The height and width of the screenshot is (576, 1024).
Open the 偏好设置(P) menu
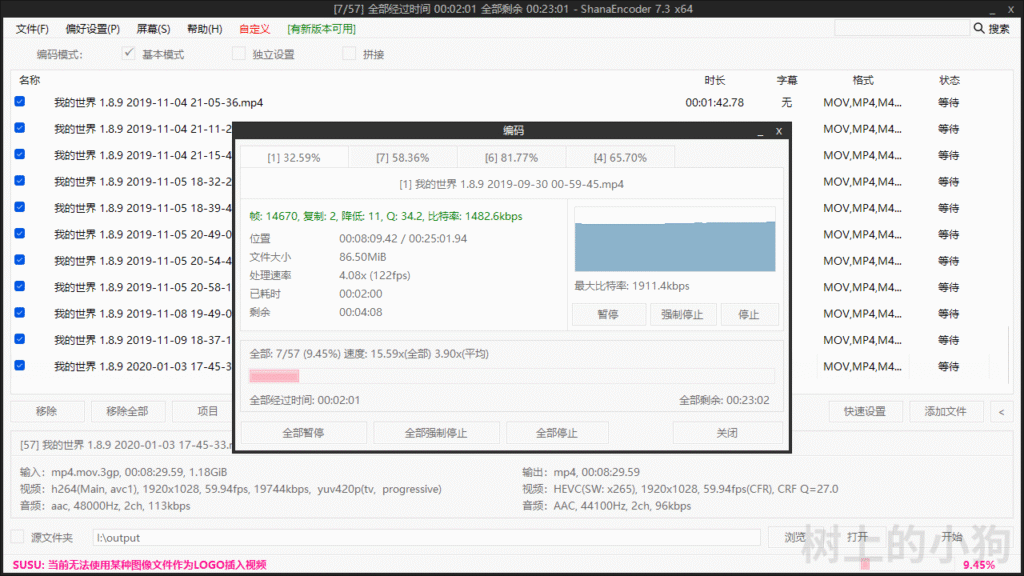pyautogui.click(x=92, y=29)
